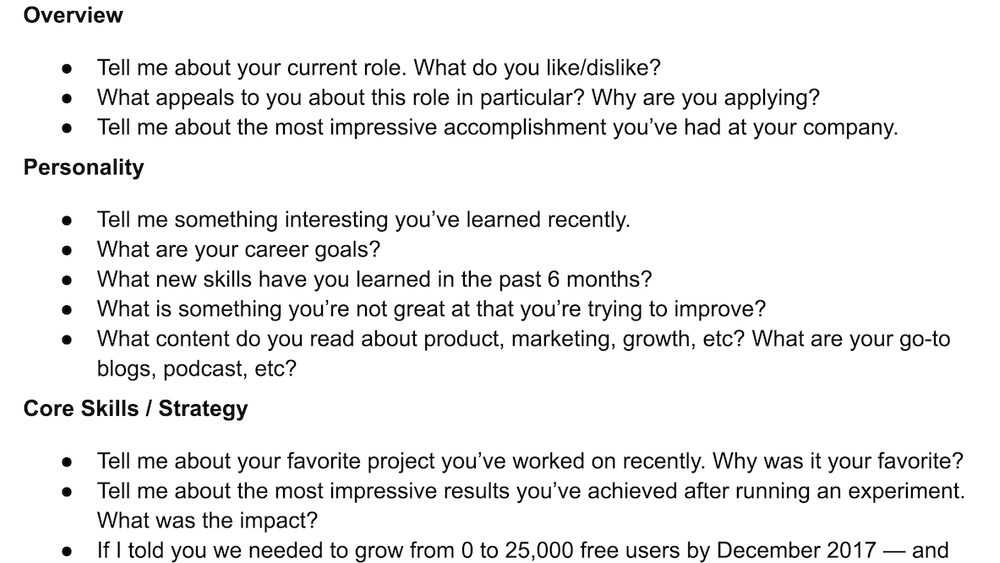Image resolution: width=1000 pixels, height=563 pixels.
Task: Click the 'favorite project you've worked on' question
Action: (x=530, y=461)
